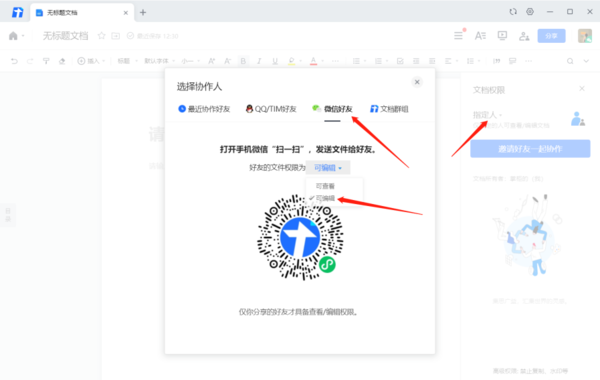This screenshot has height=380, width=600.
Task: Click the WeChat QR code image
Action: click(300, 237)
